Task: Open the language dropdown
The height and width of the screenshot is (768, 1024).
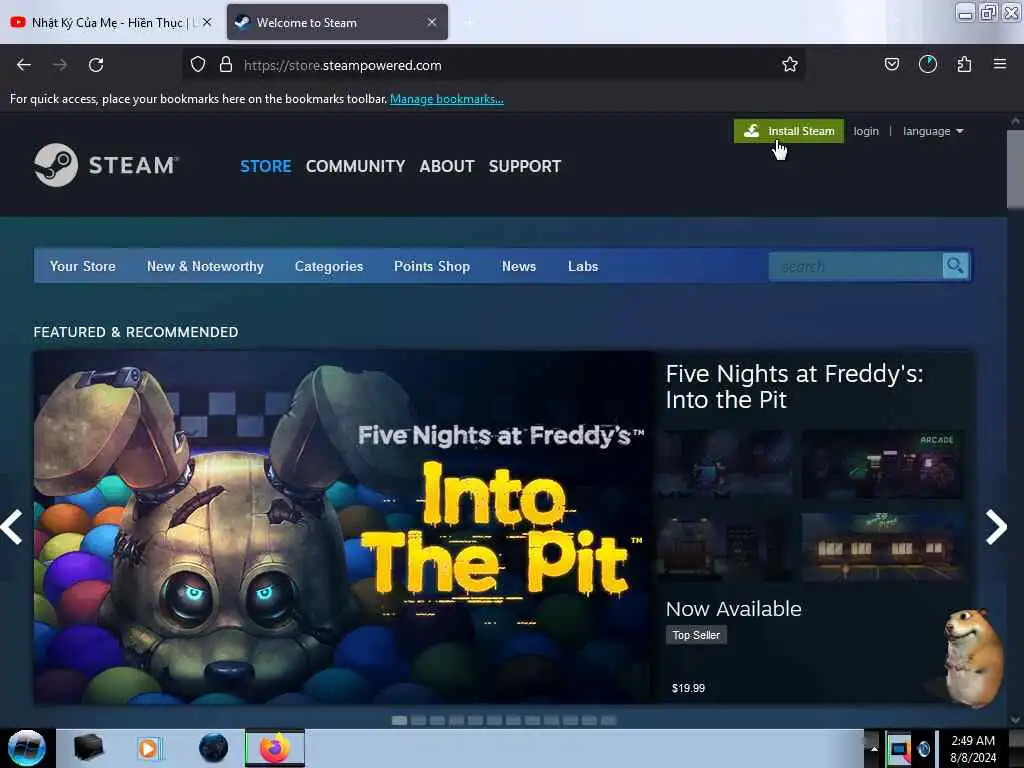Action: click(x=933, y=131)
